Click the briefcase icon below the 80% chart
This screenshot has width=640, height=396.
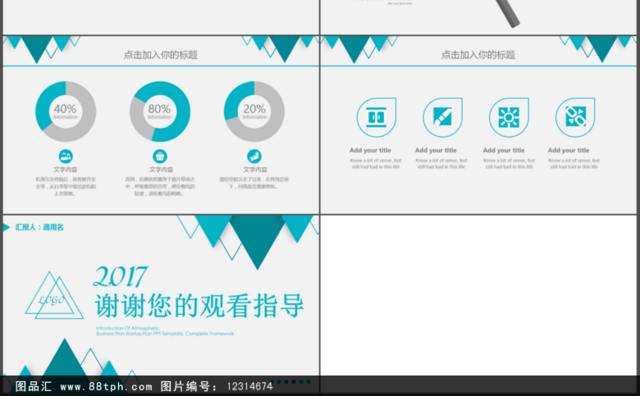tap(160, 156)
